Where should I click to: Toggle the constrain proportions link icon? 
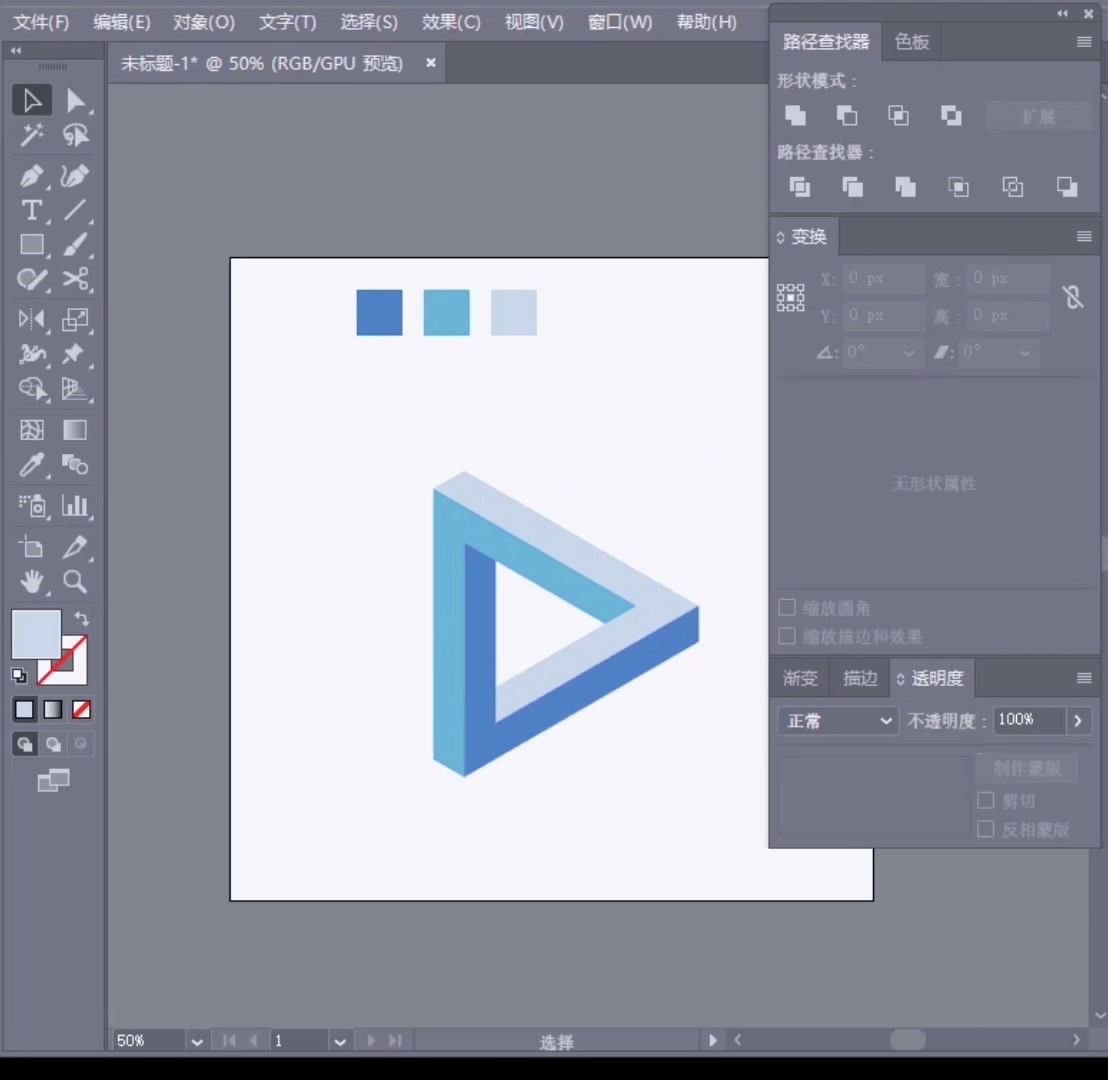pyautogui.click(x=1073, y=297)
